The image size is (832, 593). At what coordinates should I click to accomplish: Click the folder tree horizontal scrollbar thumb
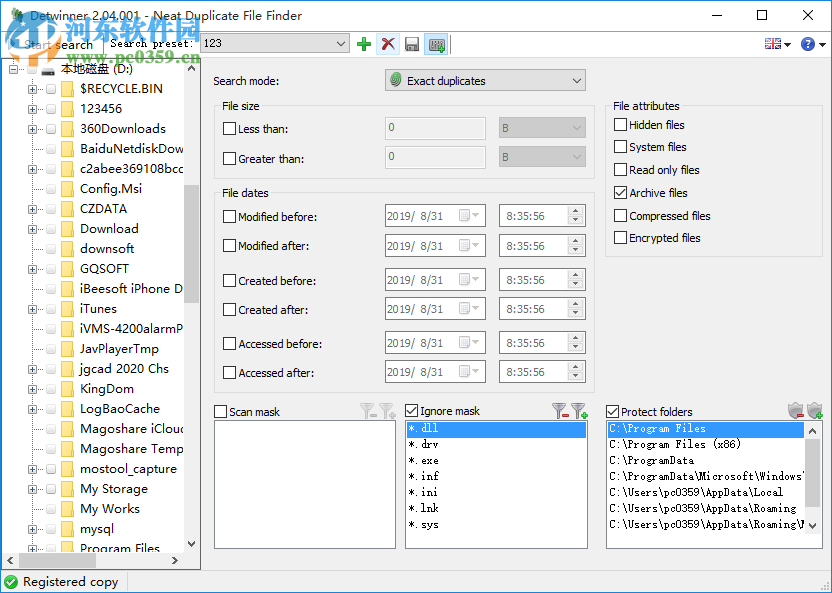tap(57, 560)
